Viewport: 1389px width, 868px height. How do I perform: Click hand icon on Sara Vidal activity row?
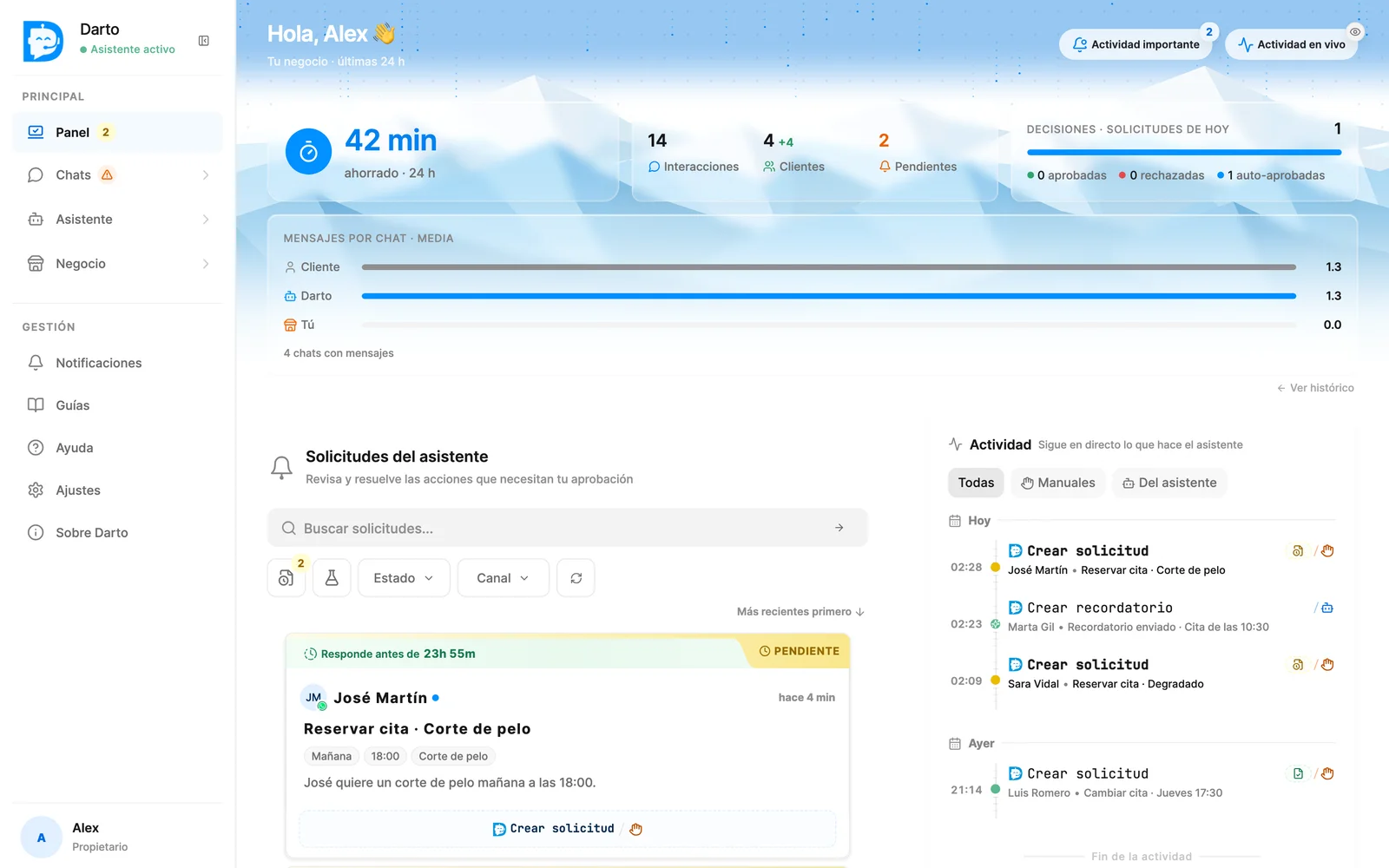1327,665
